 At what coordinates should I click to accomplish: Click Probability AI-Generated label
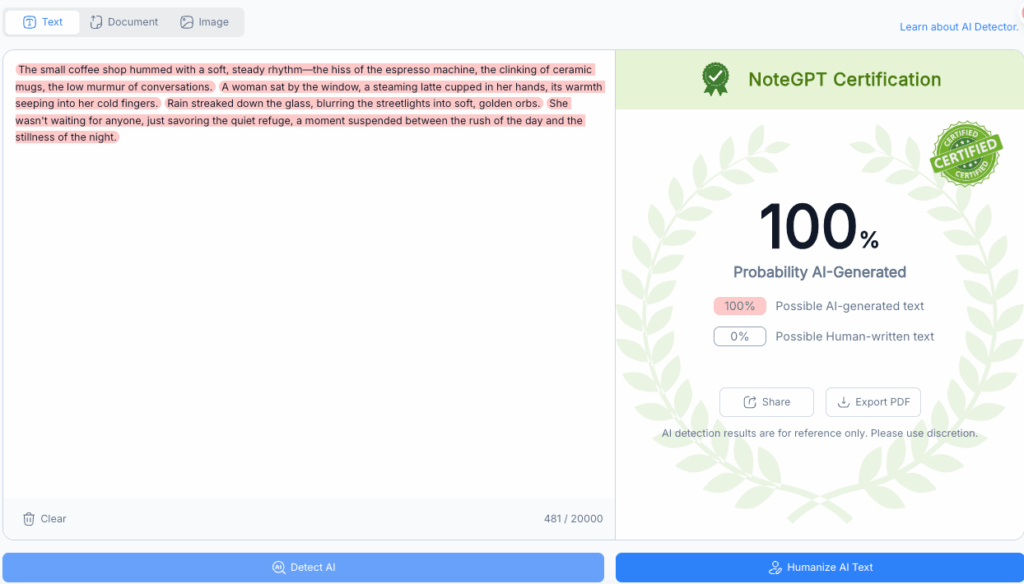click(820, 272)
